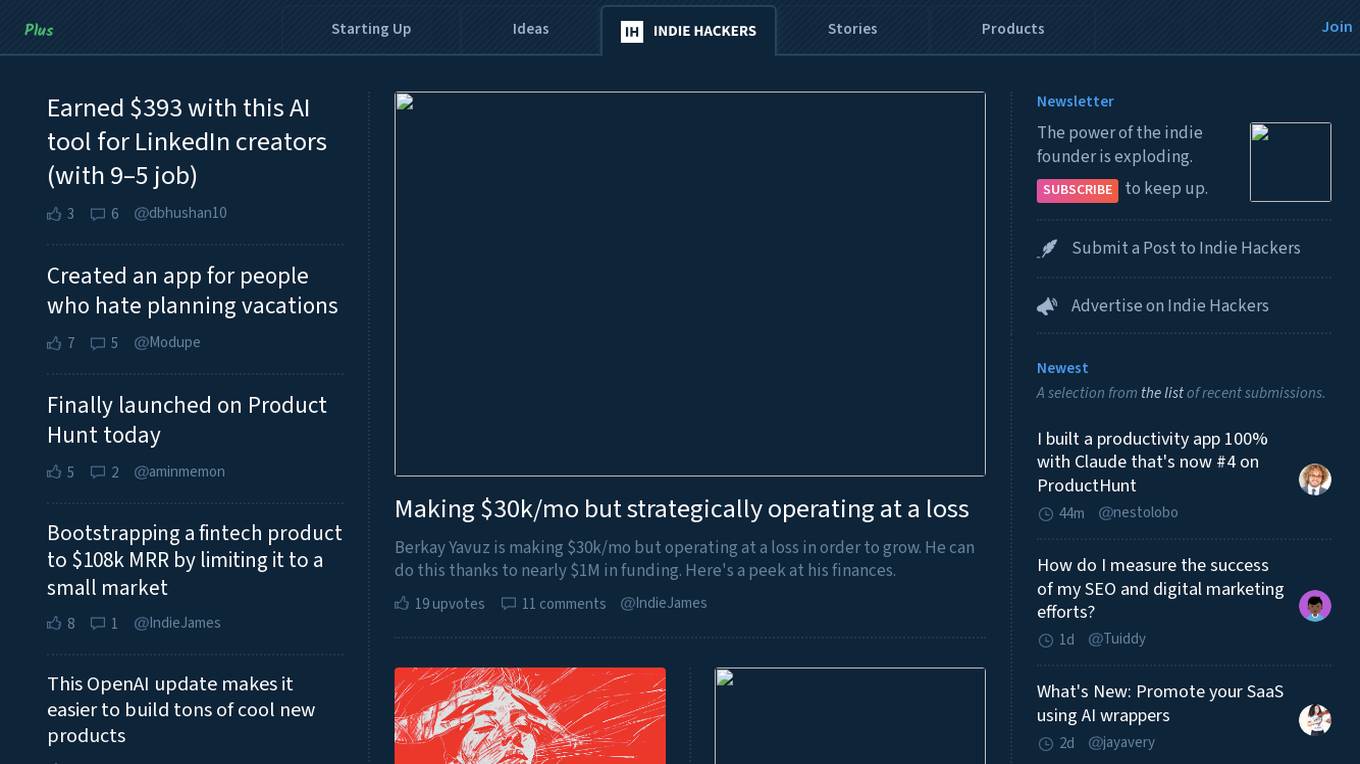Click the quill icon for Submit a Post
Viewport: 1360px width, 764px height.
pos(1047,248)
